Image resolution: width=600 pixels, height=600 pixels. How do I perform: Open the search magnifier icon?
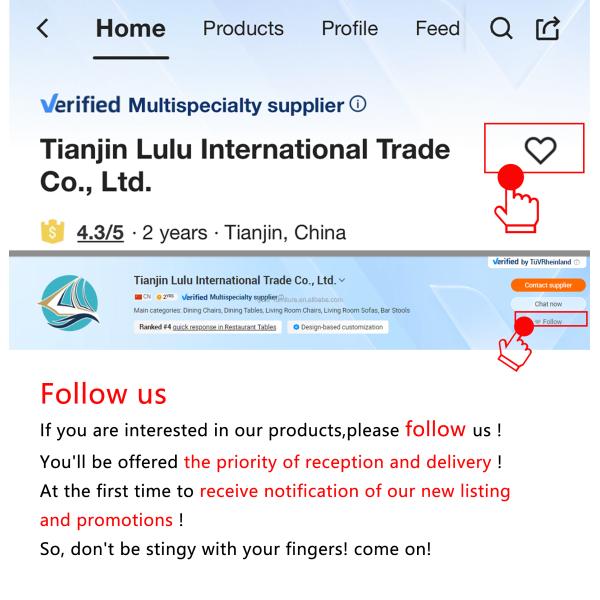[501, 28]
